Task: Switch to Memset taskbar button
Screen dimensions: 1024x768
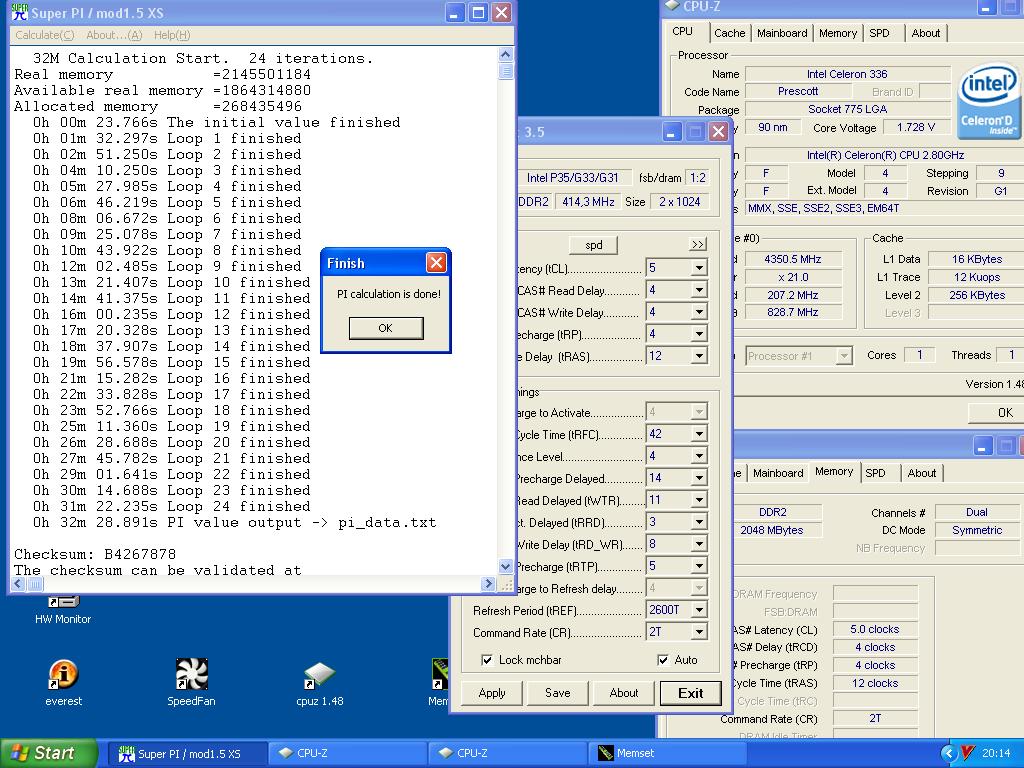Action: click(x=667, y=754)
